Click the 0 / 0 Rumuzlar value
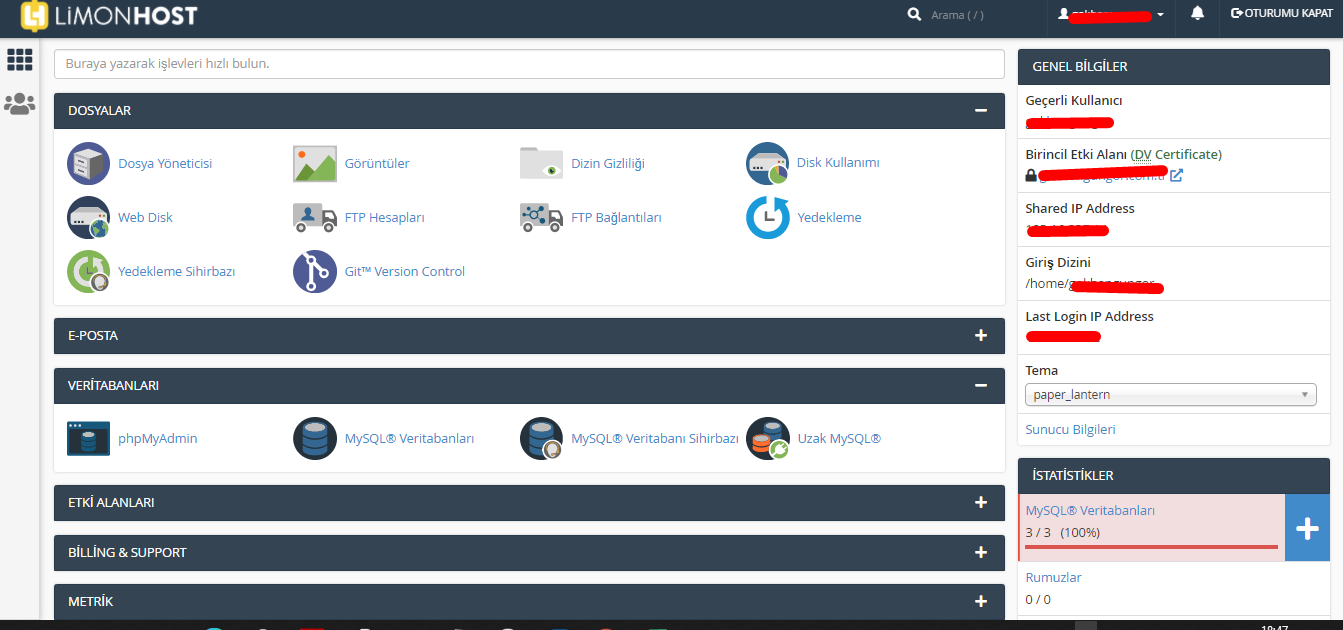The width and height of the screenshot is (1343, 630). (1038, 599)
